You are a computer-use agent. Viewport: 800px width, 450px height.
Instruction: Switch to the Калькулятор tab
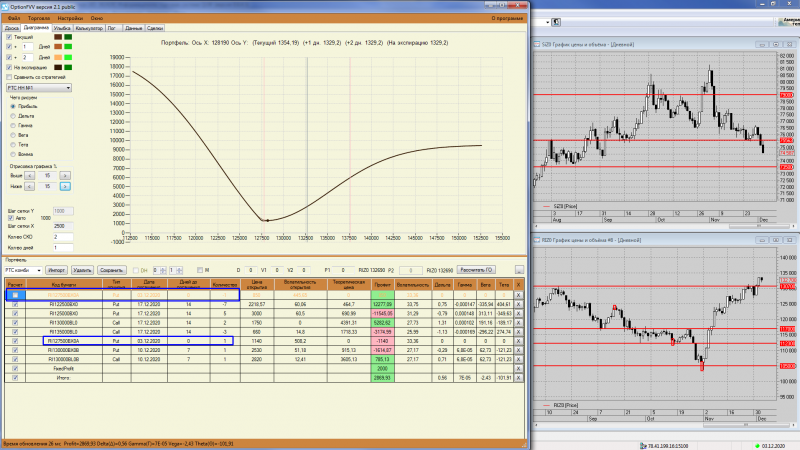point(89,28)
